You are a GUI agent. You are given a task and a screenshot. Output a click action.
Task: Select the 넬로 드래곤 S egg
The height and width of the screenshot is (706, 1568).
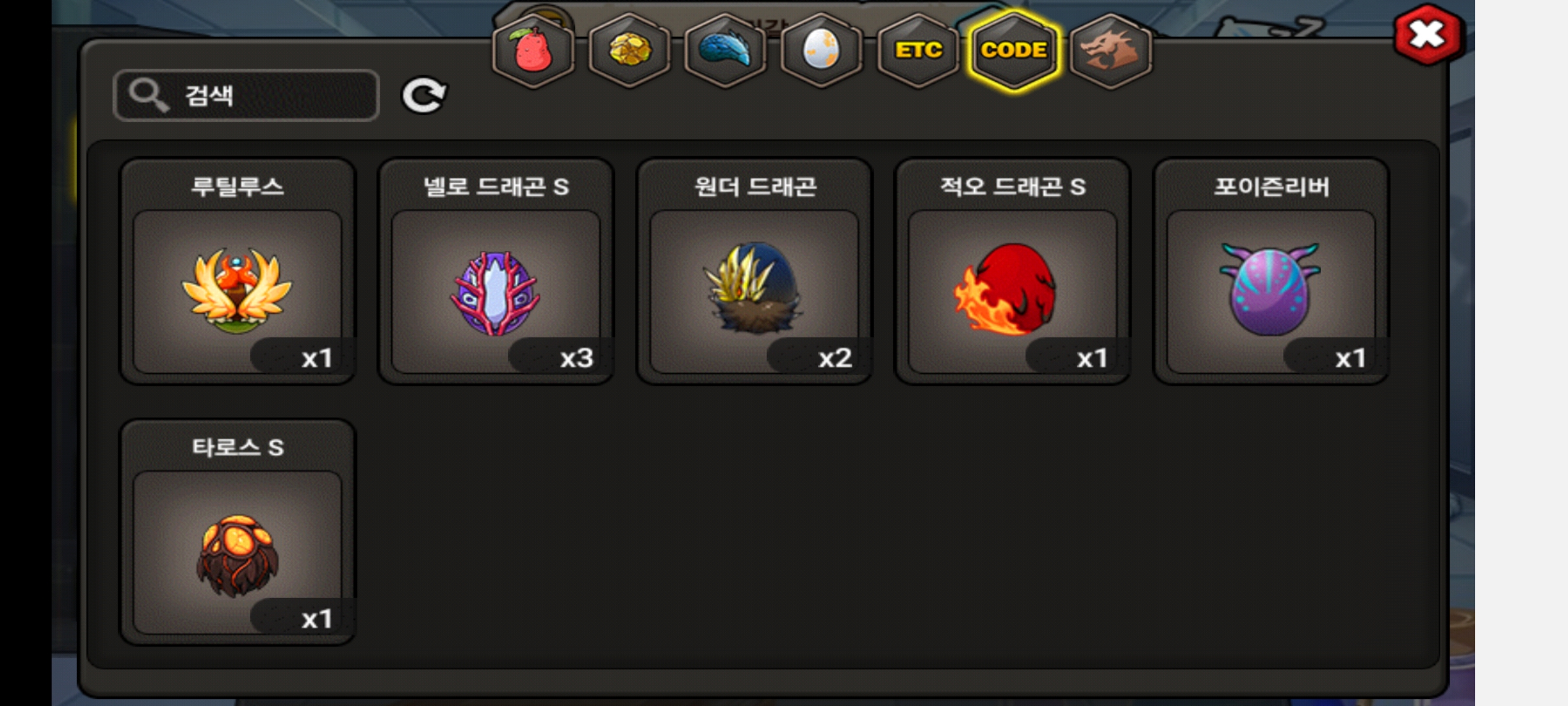coord(495,271)
